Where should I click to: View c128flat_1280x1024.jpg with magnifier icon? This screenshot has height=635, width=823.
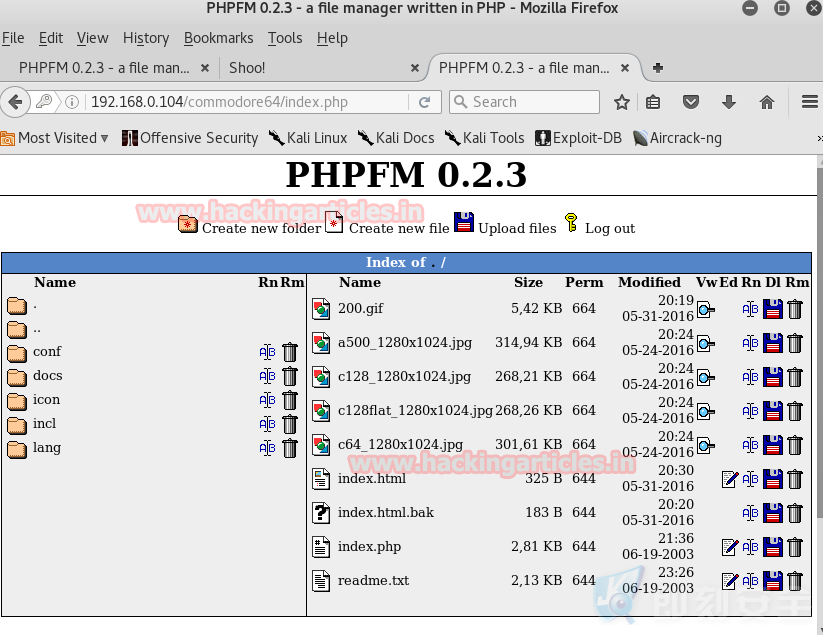click(x=705, y=411)
